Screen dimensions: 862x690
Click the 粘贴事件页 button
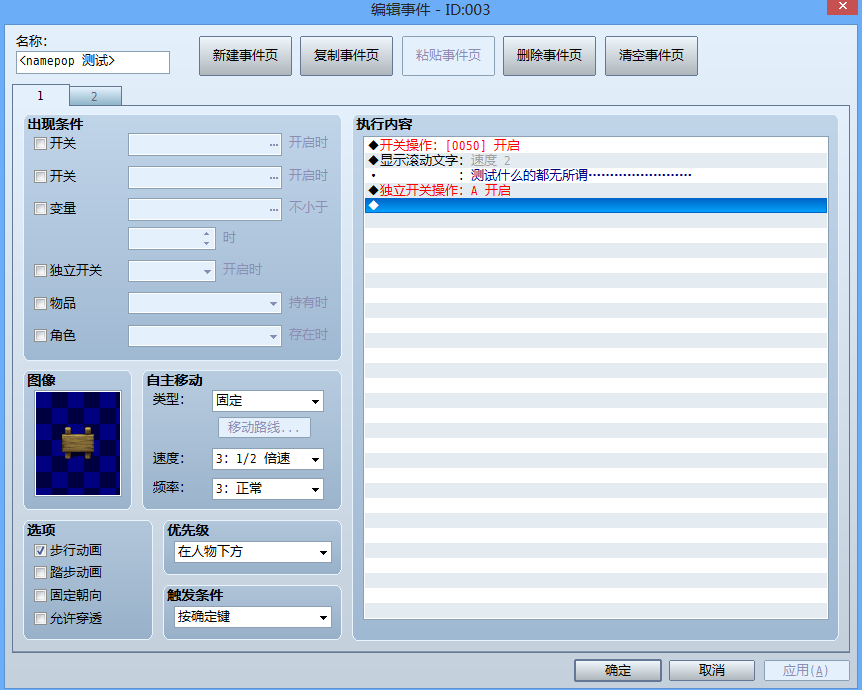[448, 56]
